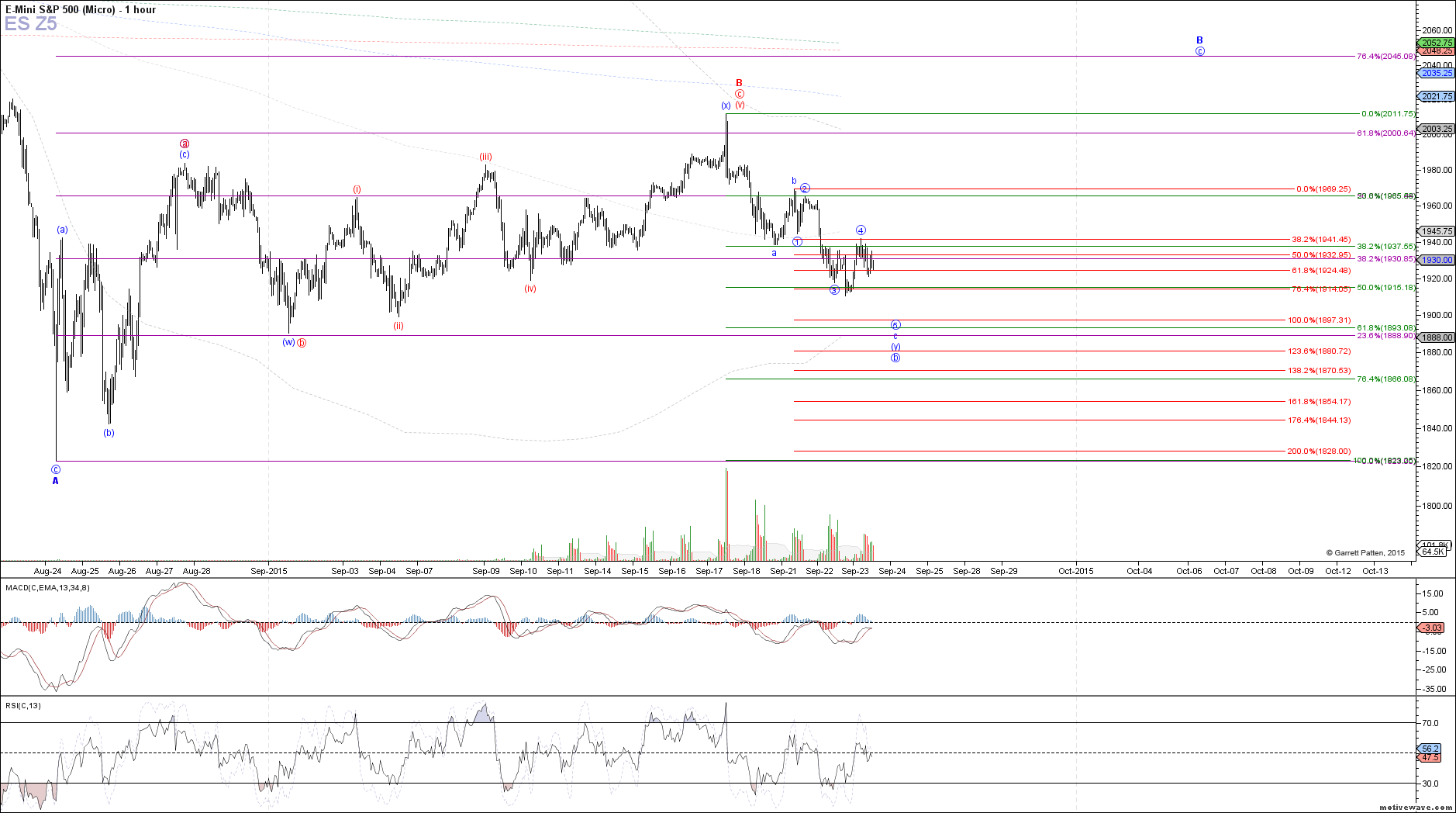Select the 76.4%(2045.08) Fibonacci level label
This screenshot has width=1456, height=813.
(x=1385, y=56)
